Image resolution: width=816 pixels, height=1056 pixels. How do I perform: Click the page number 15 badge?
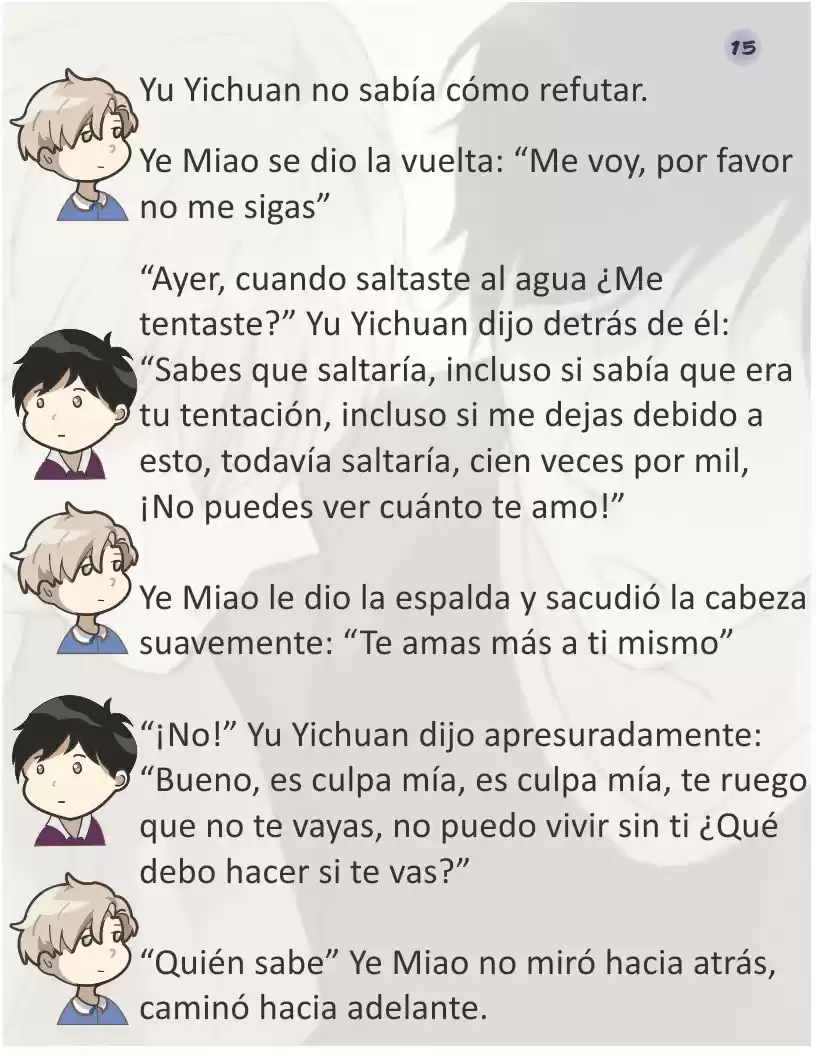coord(743,48)
